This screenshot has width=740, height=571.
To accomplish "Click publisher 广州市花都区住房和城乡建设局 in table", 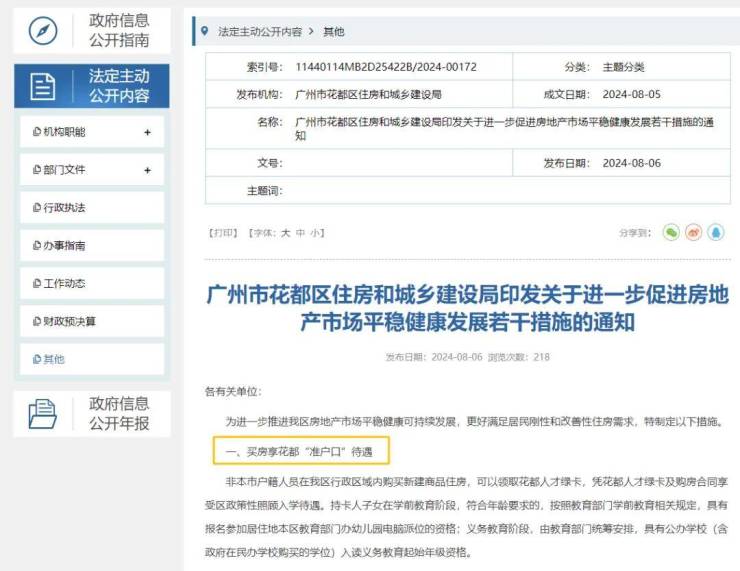I will coord(369,94).
